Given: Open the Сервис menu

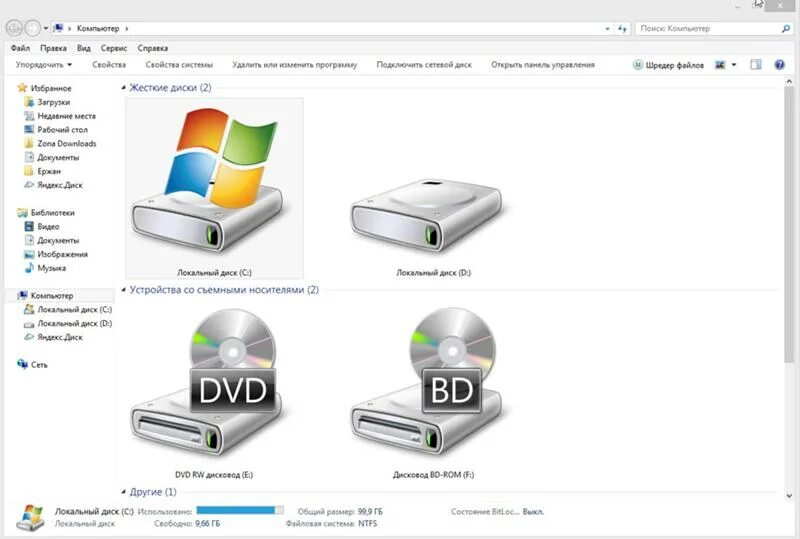Looking at the screenshot, I should pyautogui.click(x=114, y=48).
